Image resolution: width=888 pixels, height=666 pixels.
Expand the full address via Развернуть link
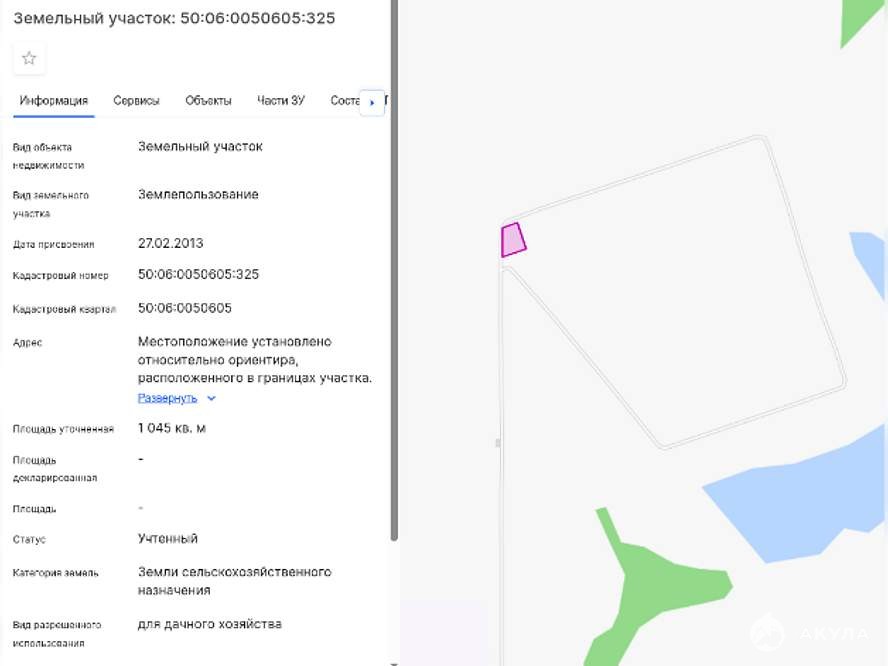(167, 398)
